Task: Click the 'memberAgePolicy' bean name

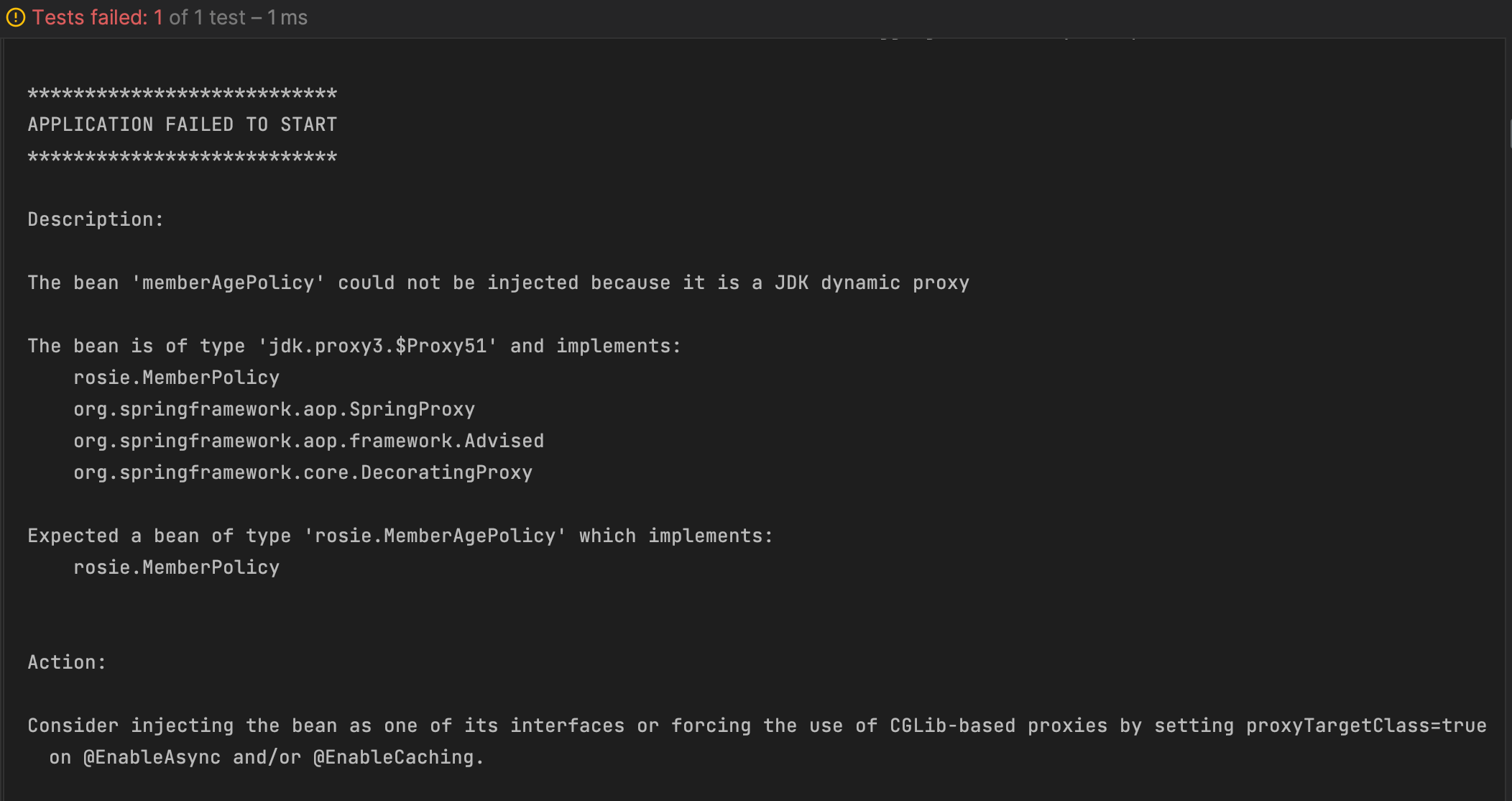Action: pos(228,283)
